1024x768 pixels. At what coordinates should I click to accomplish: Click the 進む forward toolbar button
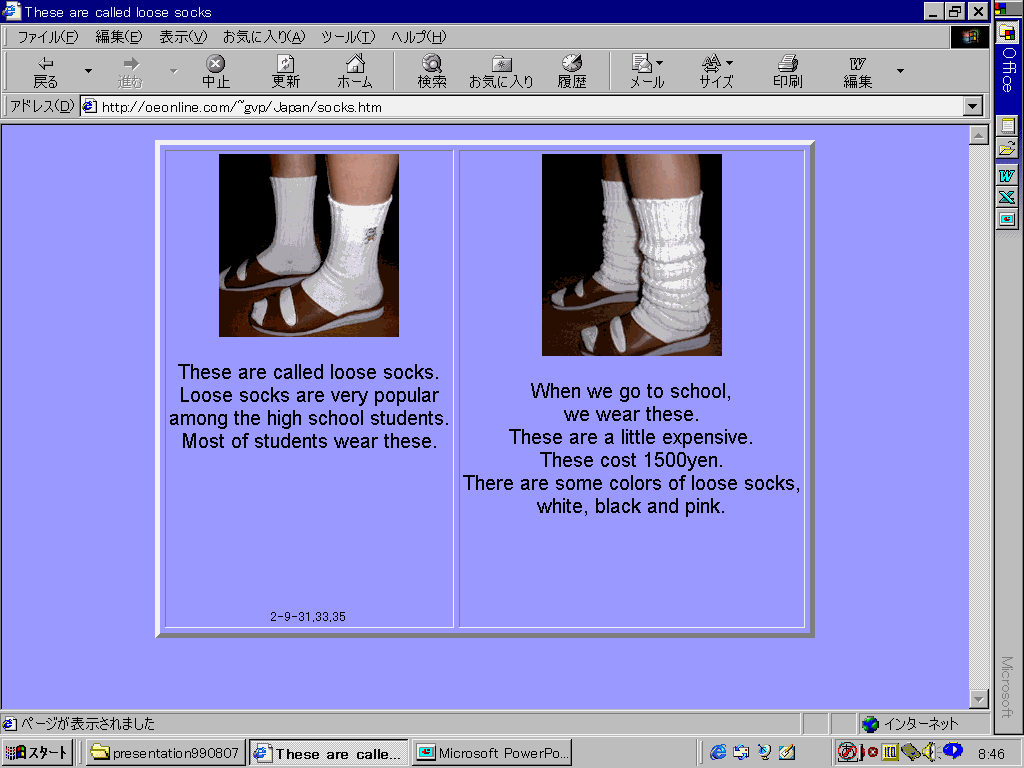[131, 71]
